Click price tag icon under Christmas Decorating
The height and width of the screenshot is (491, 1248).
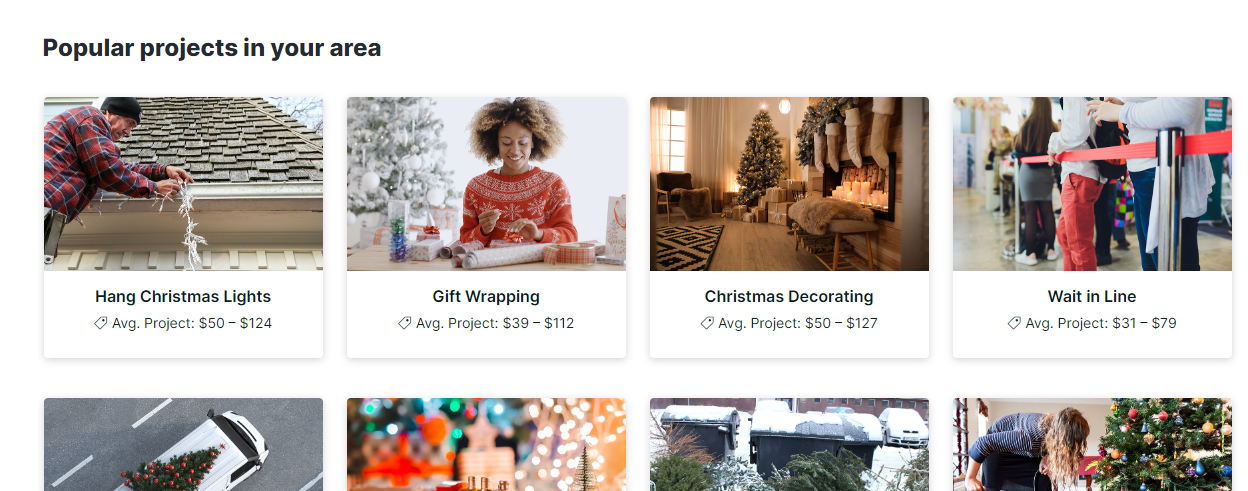tap(707, 324)
